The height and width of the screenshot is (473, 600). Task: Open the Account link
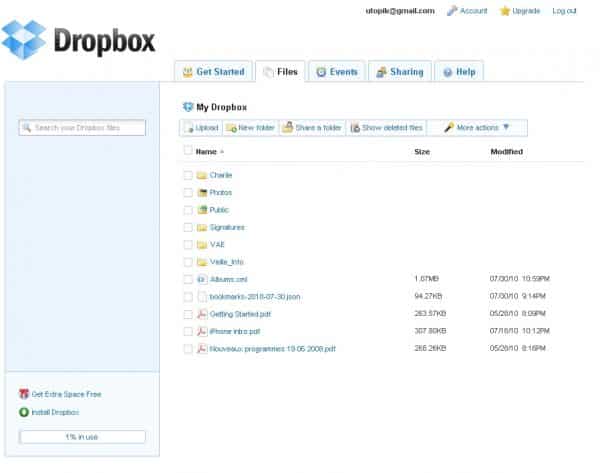coord(474,11)
